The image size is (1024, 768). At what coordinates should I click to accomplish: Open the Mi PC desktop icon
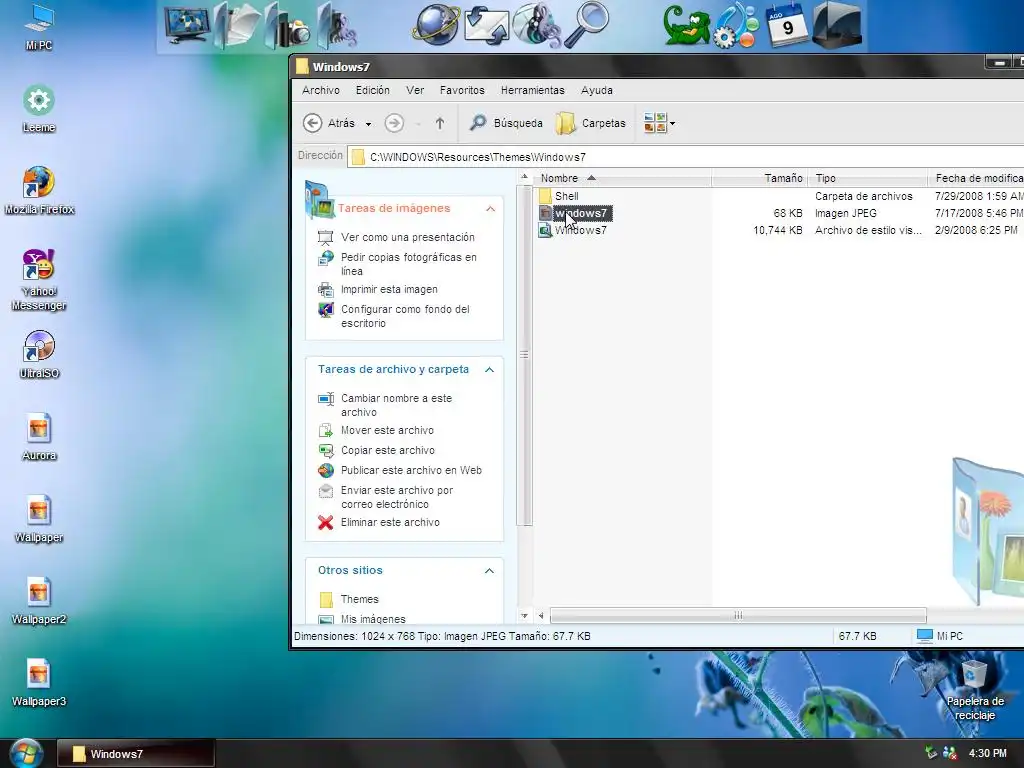pyautogui.click(x=39, y=26)
